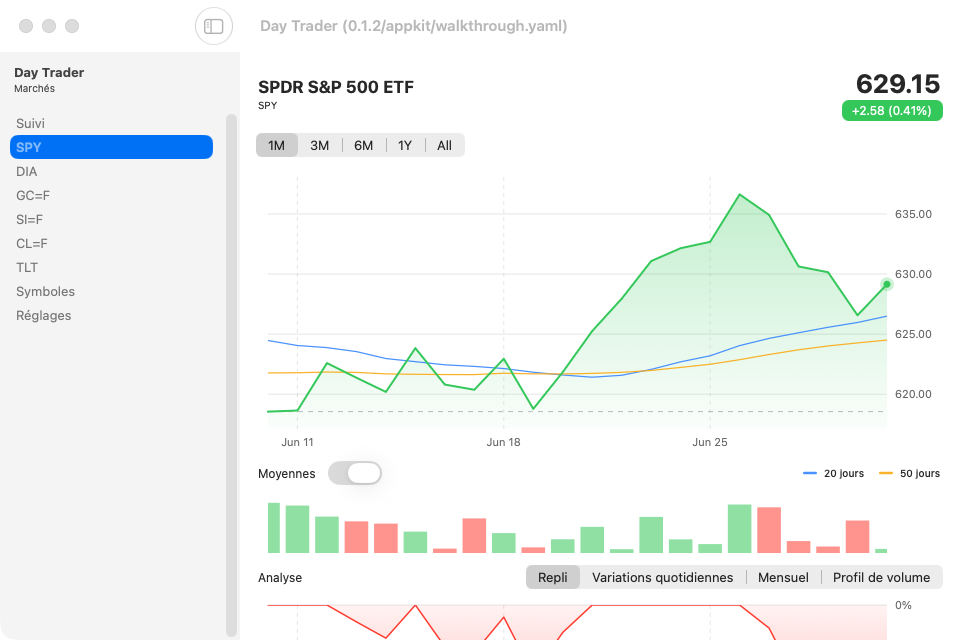Switch the Moyennes toggle
Screen dimensions: 960x640
pyautogui.click(x=354, y=473)
